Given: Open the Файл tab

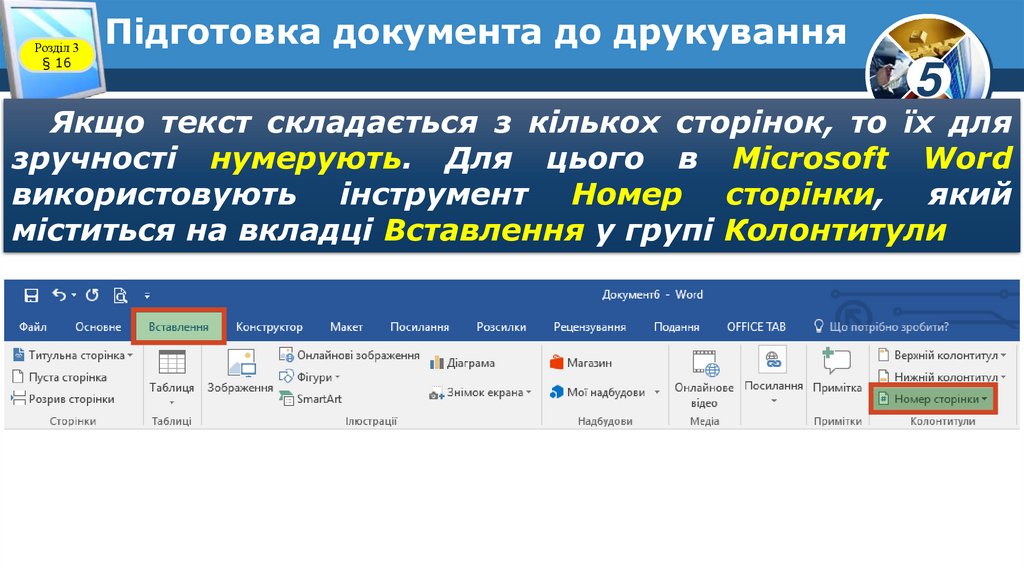Looking at the screenshot, I should [x=33, y=327].
